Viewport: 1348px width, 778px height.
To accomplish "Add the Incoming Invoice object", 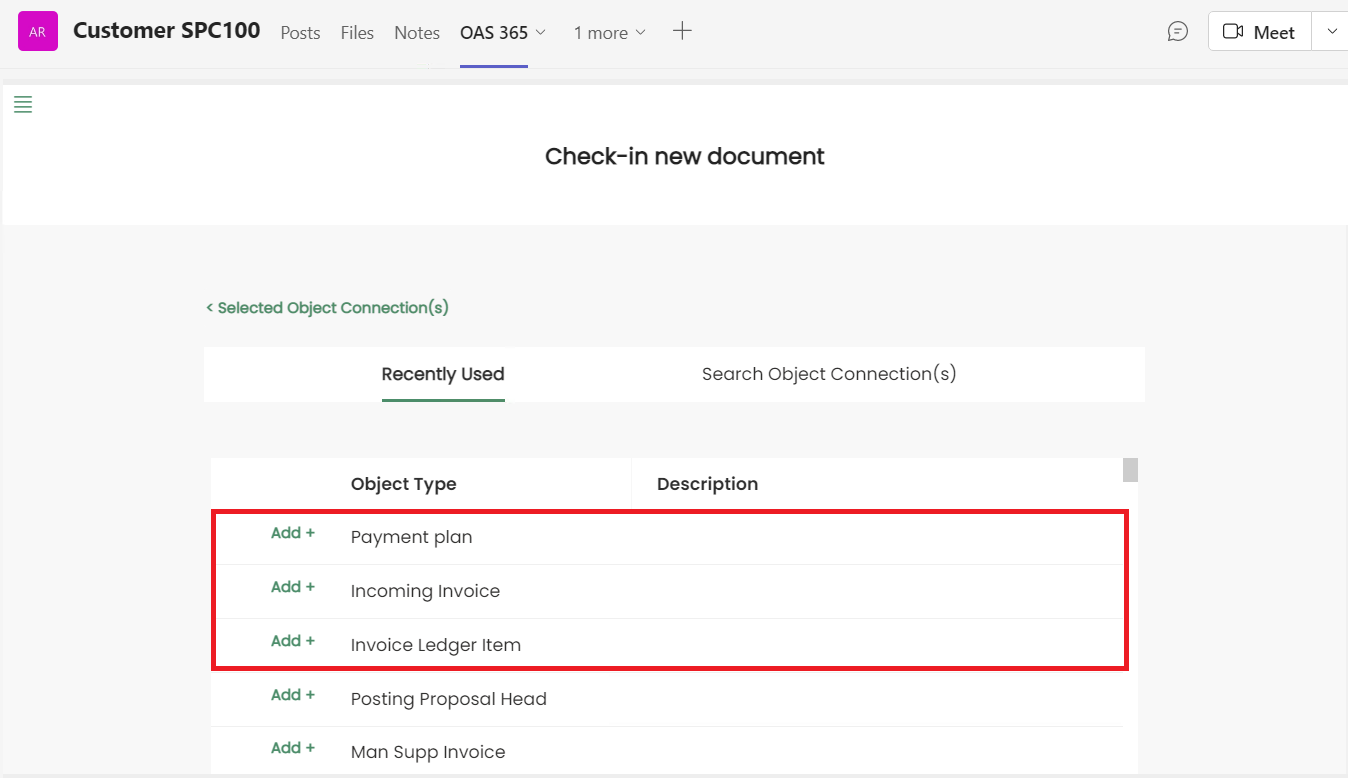I will point(293,587).
